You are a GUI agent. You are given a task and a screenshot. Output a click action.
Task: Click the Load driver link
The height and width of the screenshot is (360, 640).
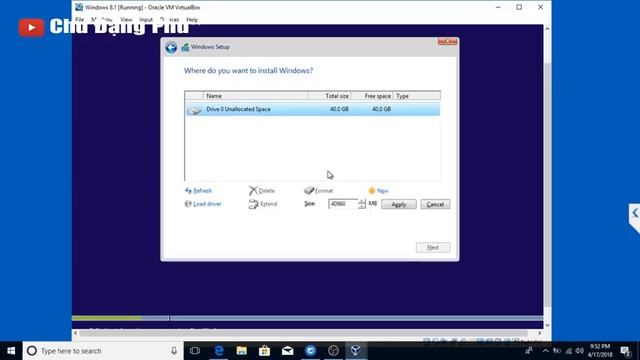pyautogui.click(x=203, y=204)
